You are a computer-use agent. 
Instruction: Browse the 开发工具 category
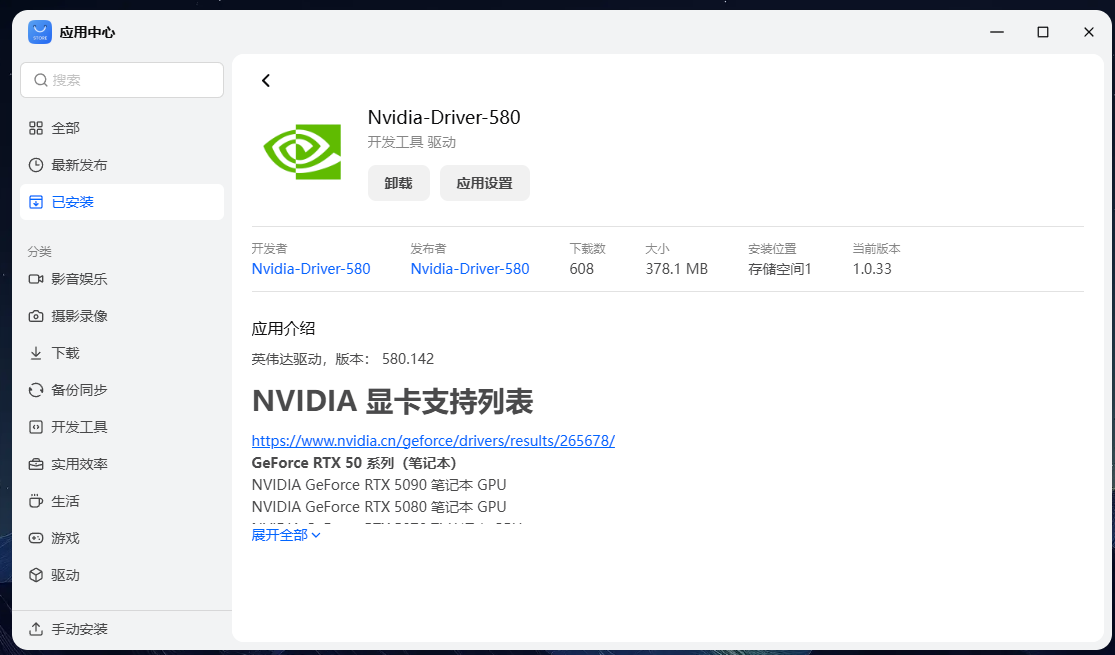click(x=122, y=427)
